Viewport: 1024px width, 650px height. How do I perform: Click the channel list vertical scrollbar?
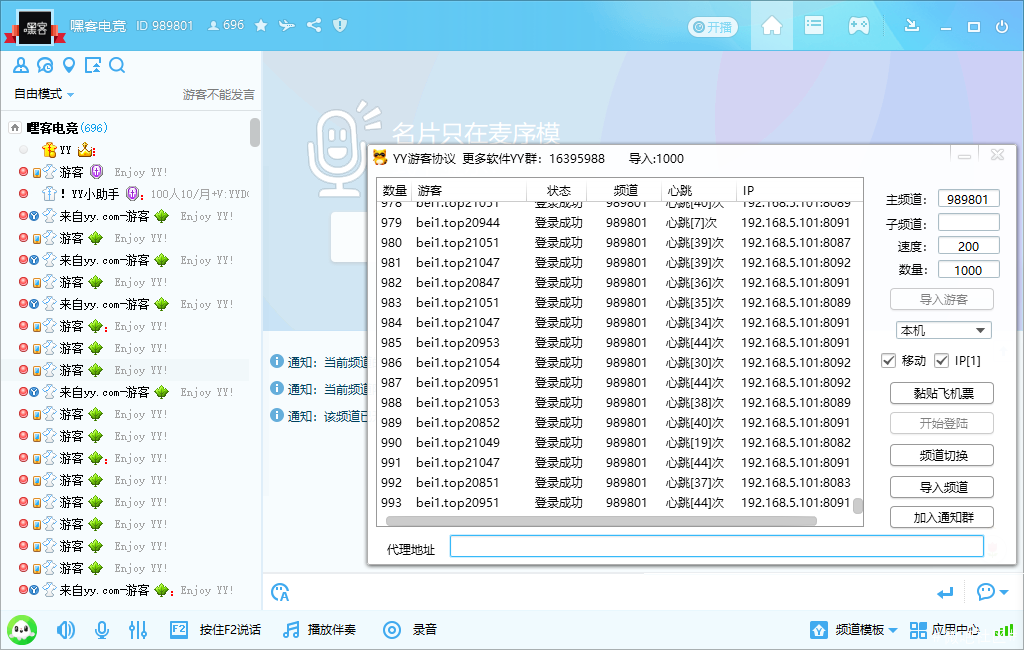click(x=255, y=133)
